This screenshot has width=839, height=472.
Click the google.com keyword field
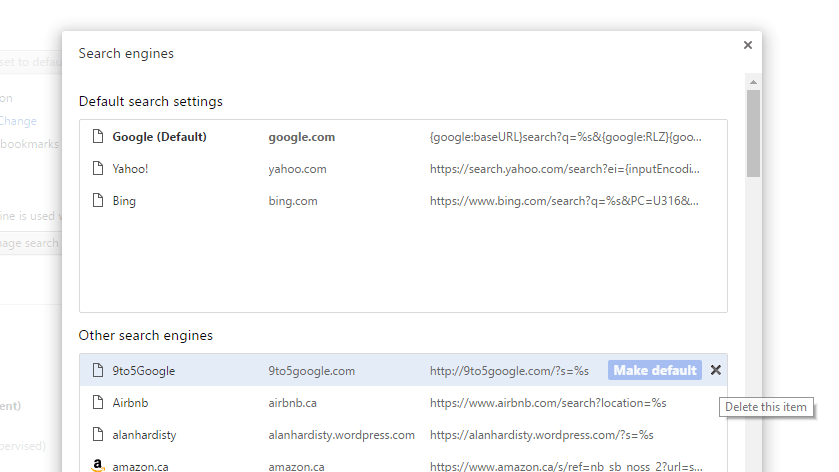[x=302, y=137]
